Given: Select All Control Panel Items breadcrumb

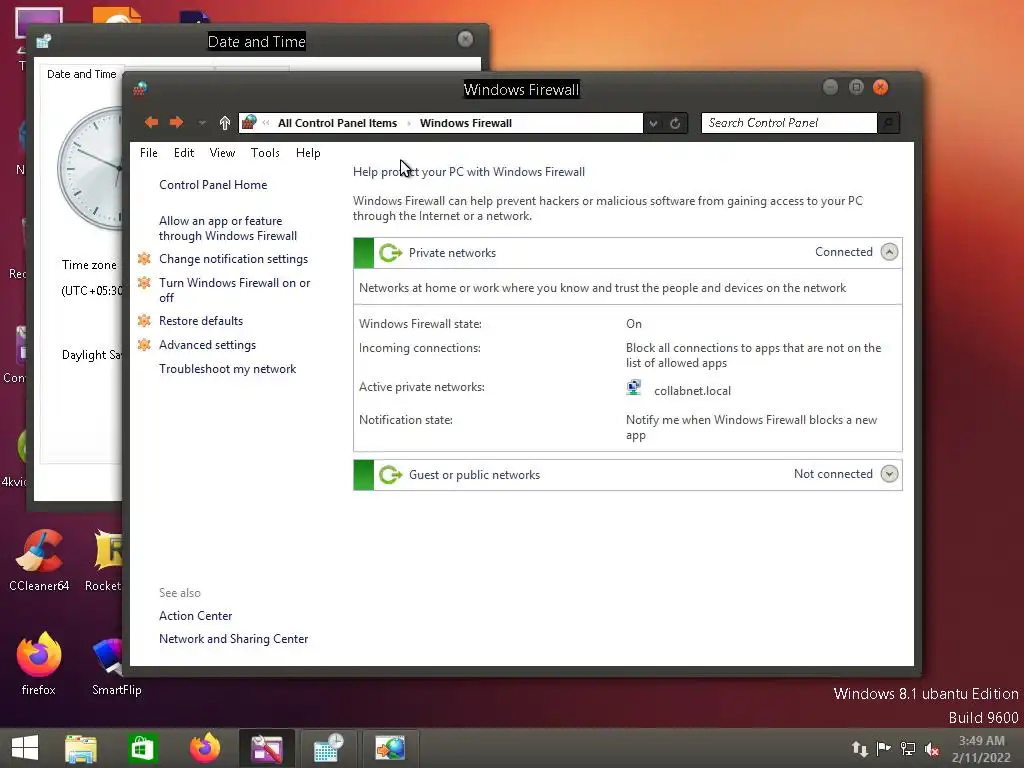Looking at the screenshot, I should click(x=337, y=123).
